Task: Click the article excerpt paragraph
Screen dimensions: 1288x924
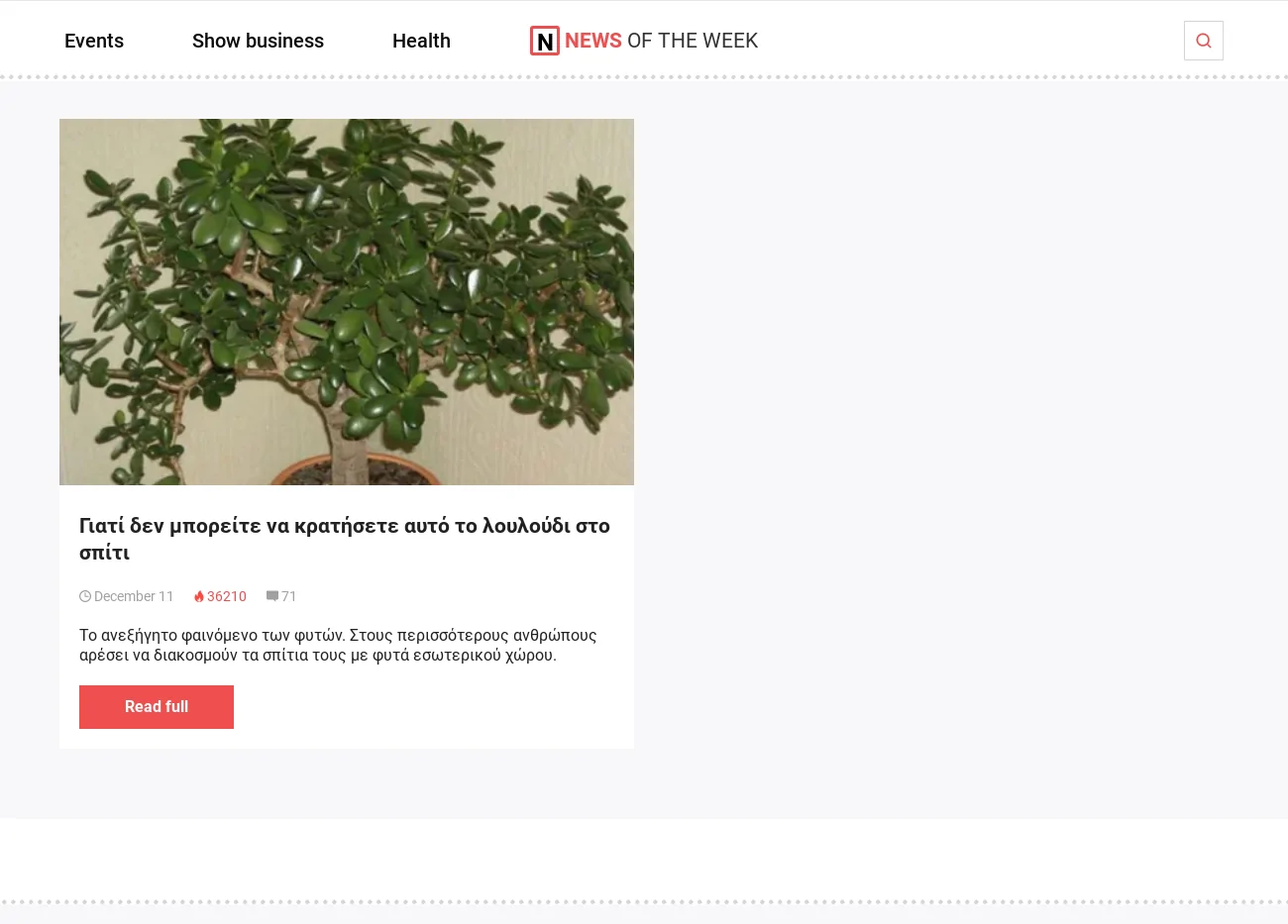Action: point(338,645)
